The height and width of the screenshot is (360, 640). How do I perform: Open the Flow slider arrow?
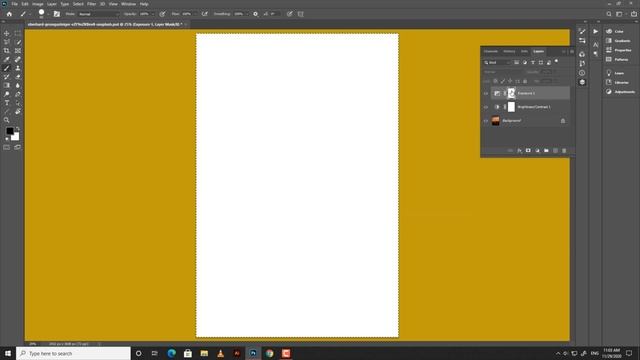[195, 14]
